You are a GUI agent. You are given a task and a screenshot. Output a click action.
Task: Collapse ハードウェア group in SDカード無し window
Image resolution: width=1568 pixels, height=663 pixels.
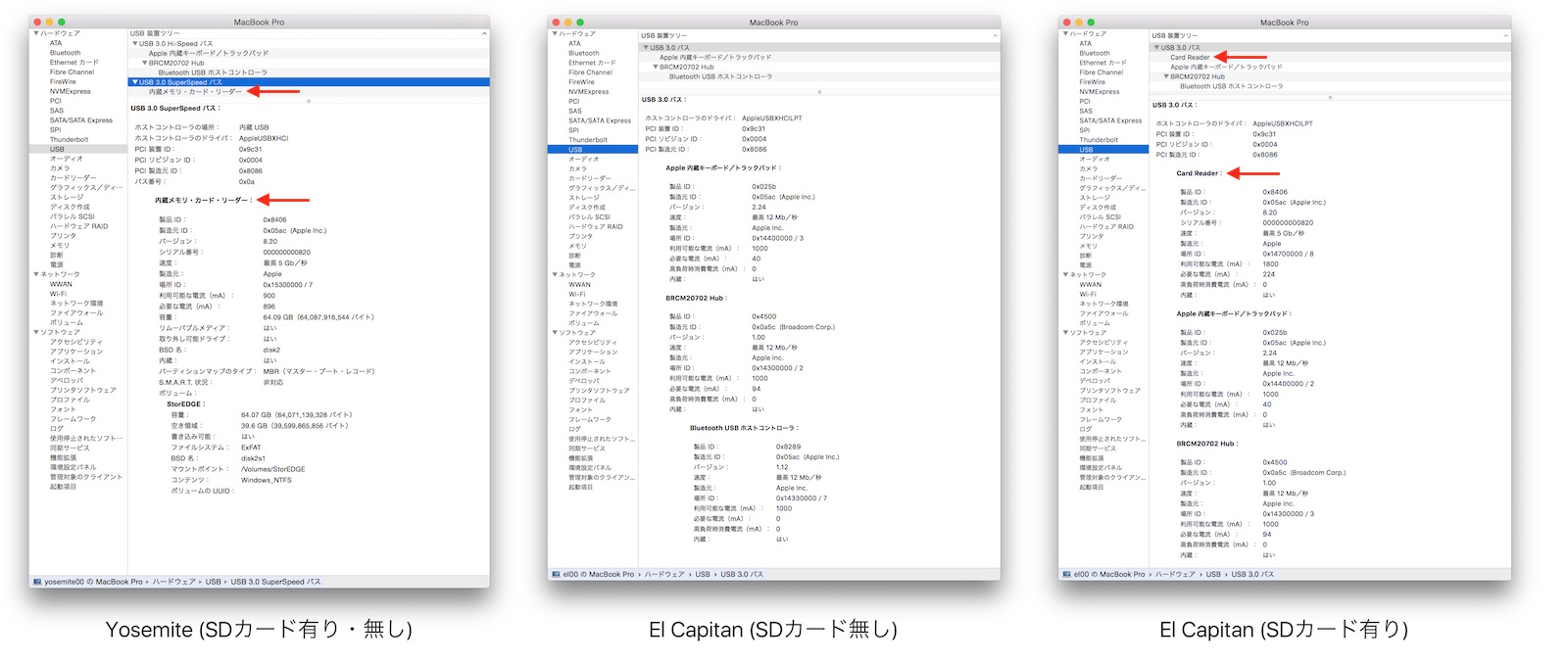pyautogui.click(x=555, y=33)
